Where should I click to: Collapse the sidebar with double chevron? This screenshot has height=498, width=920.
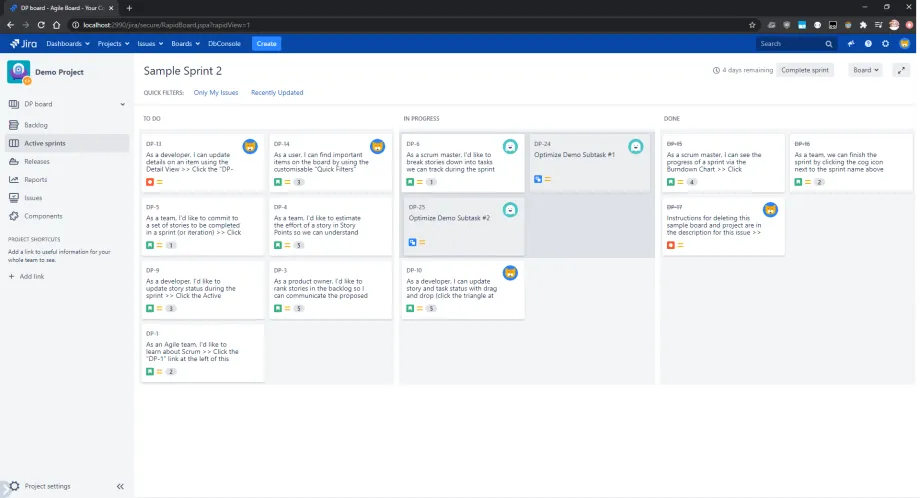[120, 486]
